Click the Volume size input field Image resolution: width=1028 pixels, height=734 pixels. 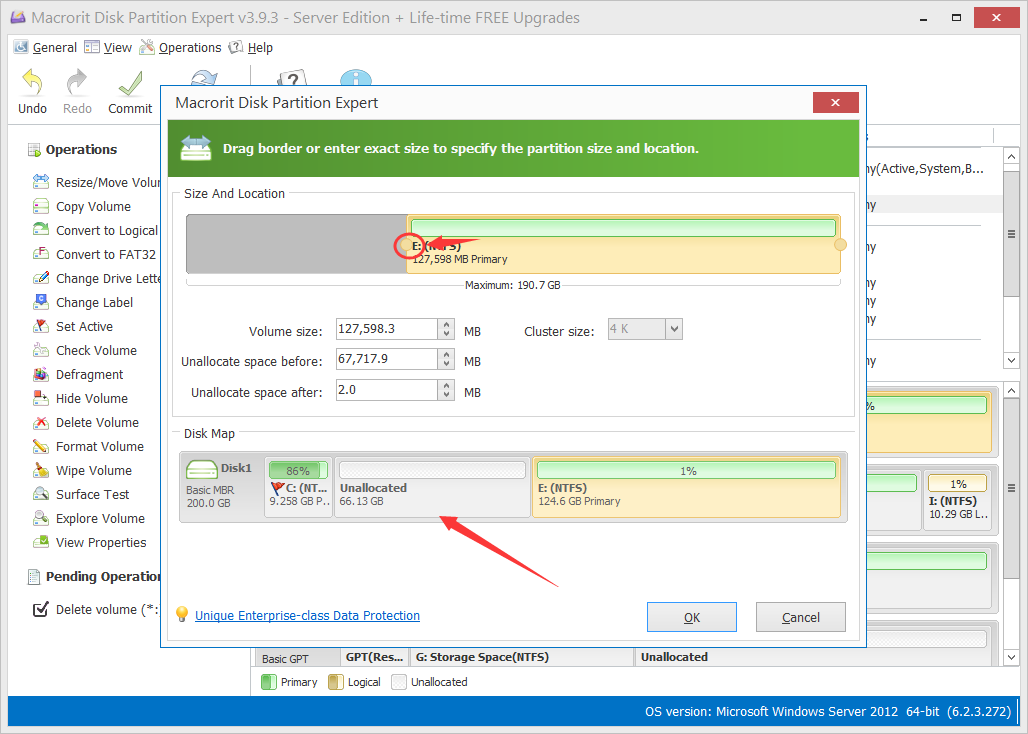(387, 329)
